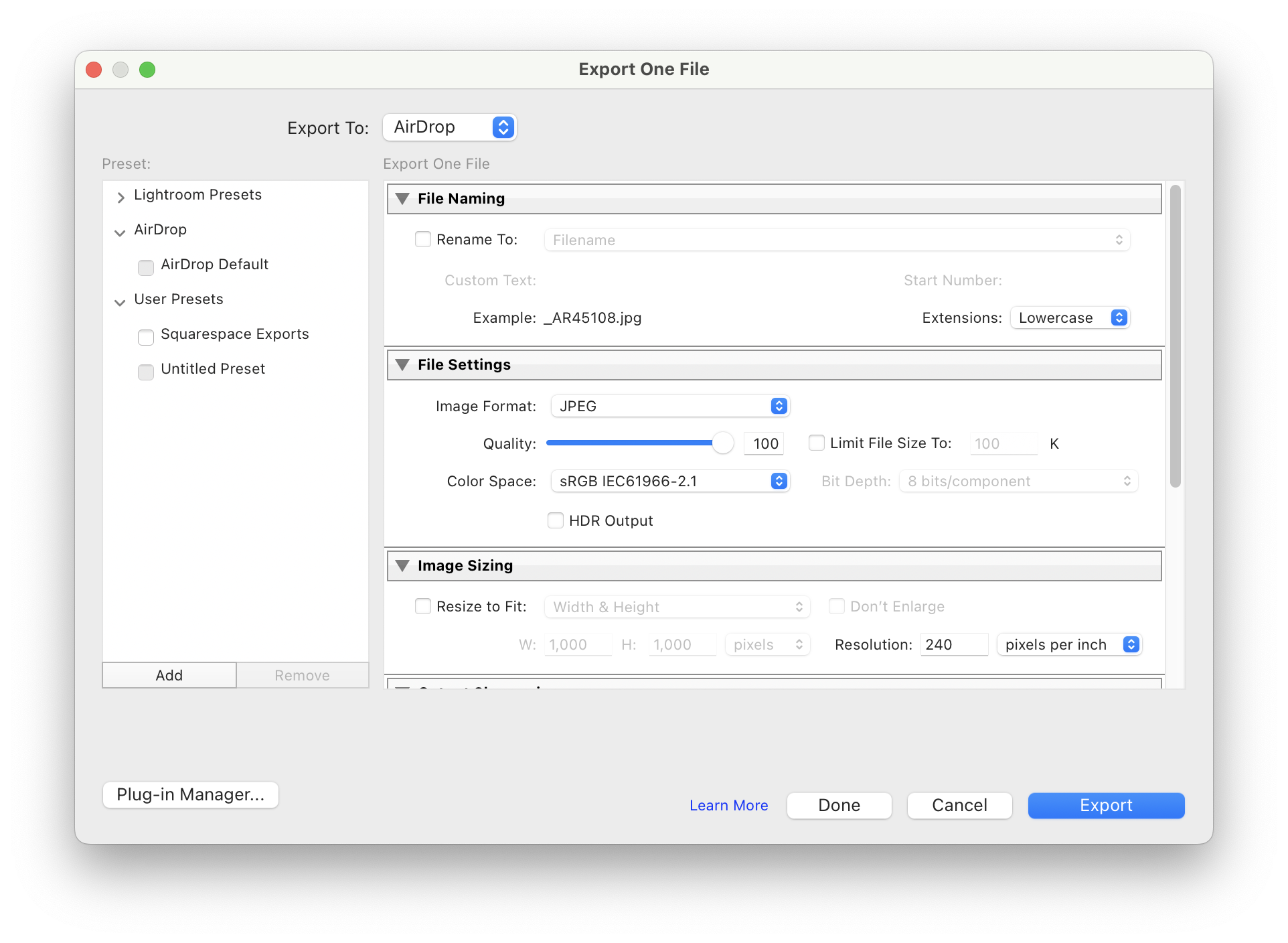Open the sRGB Color Space dropdown
Screen dimensions: 1288x943
tap(670, 481)
